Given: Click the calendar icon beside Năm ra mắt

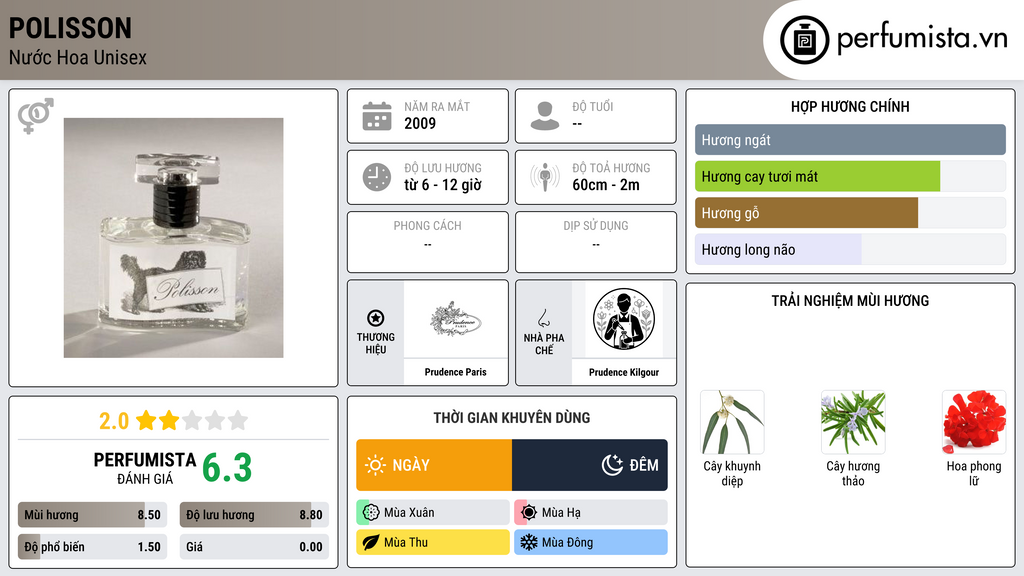Looking at the screenshot, I should [x=377, y=116].
